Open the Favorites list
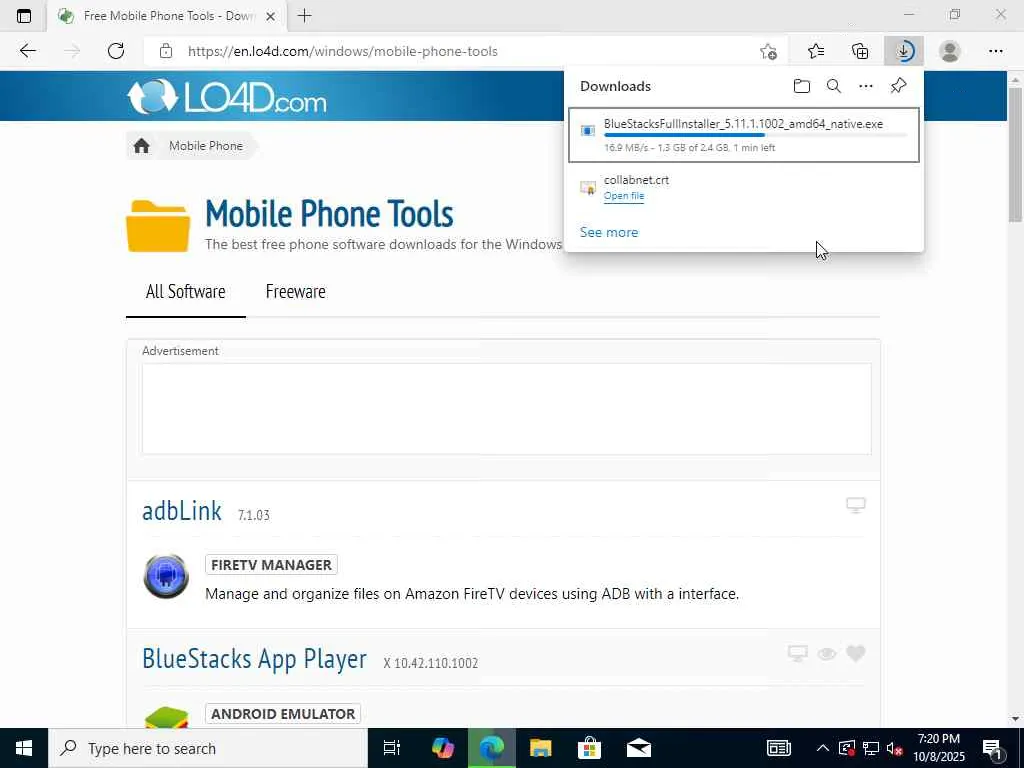Image resolution: width=1024 pixels, height=768 pixels. point(816,51)
